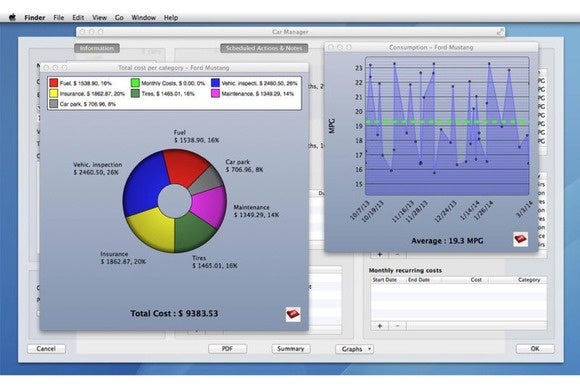Open the Go menu
This screenshot has height=388, width=580.
click(119, 17)
